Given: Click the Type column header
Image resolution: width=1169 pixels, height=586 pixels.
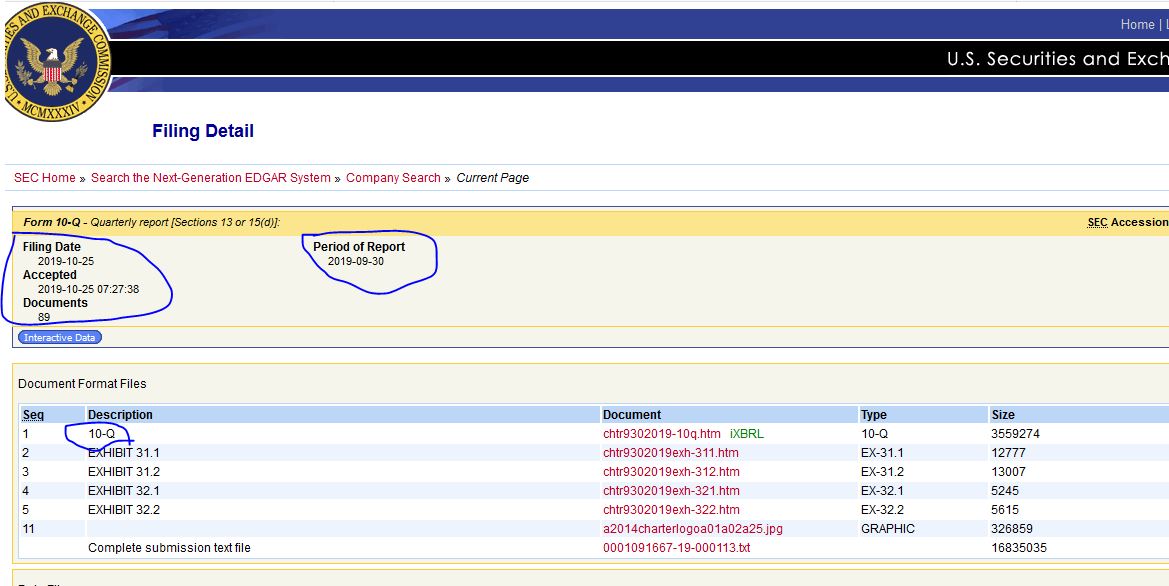Looking at the screenshot, I should pos(872,415).
